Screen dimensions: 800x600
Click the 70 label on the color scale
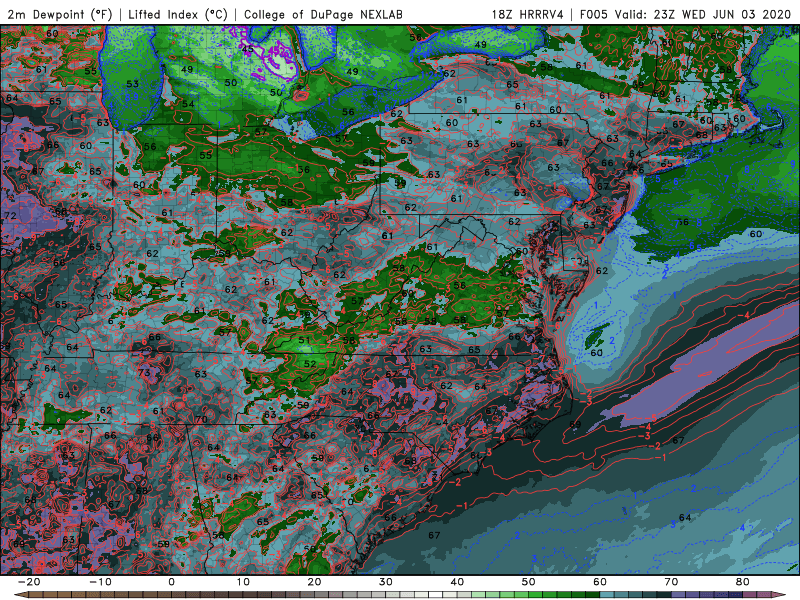coord(671,582)
